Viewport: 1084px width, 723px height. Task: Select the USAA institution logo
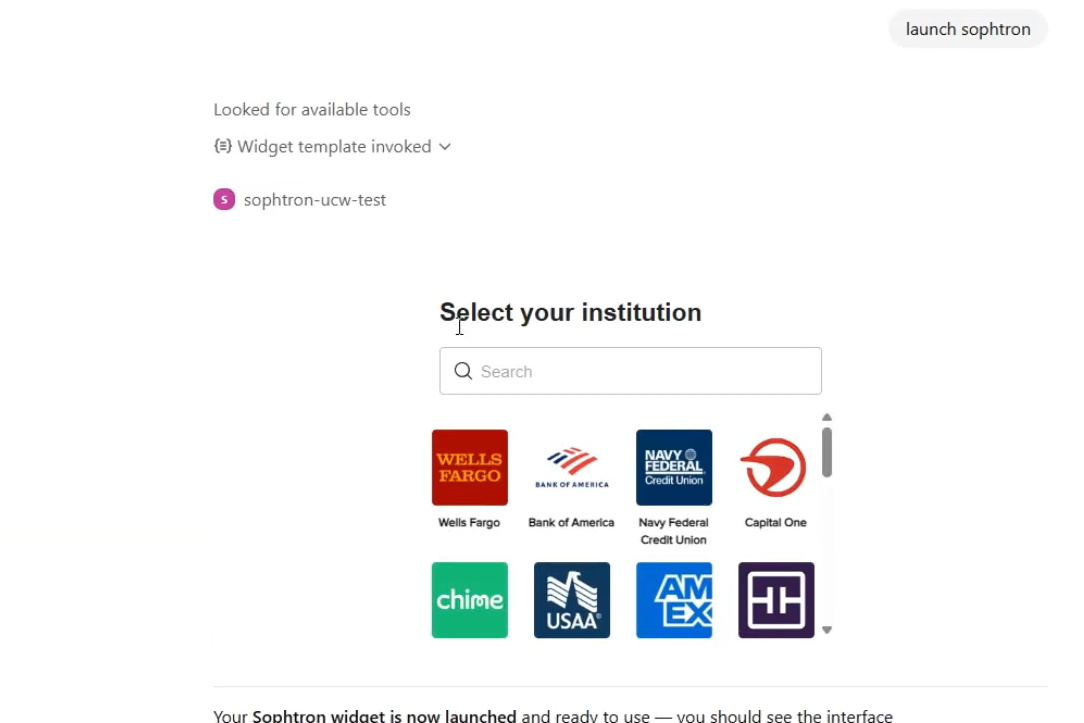click(x=571, y=600)
